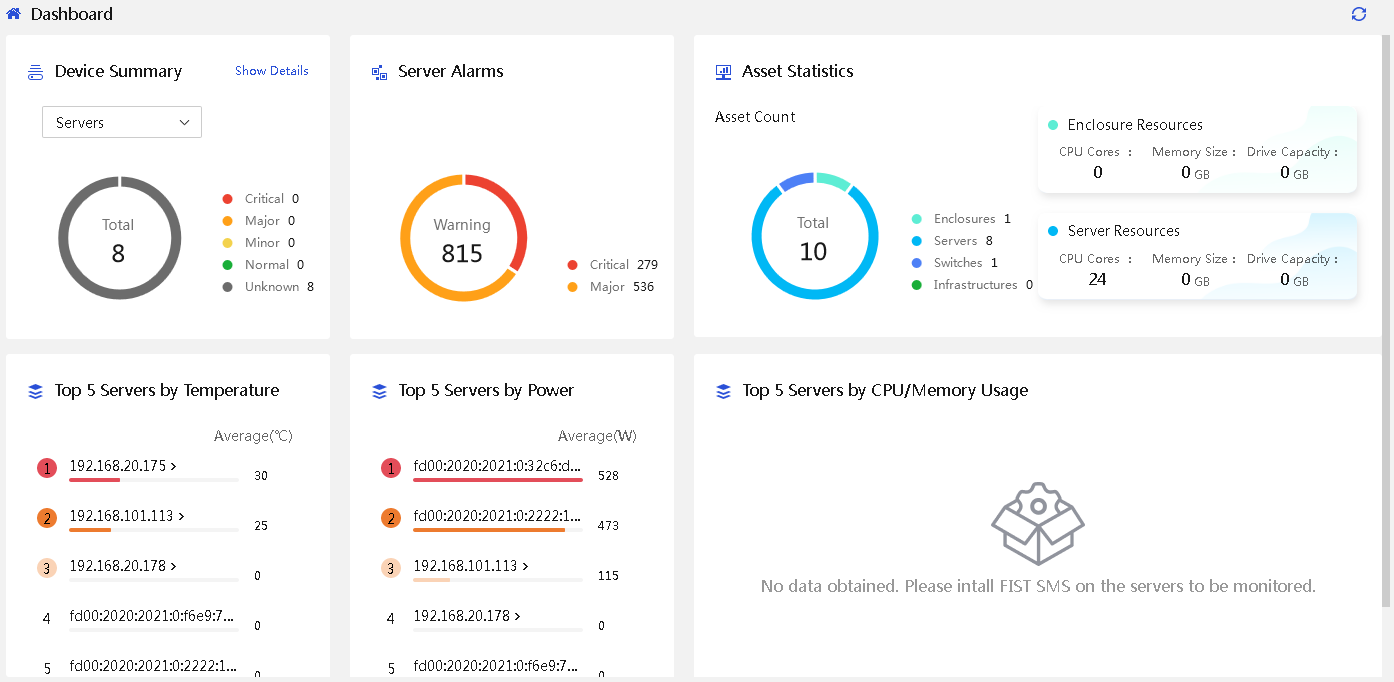Click rank 1 badge in Power list

pyautogui.click(x=391, y=468)
